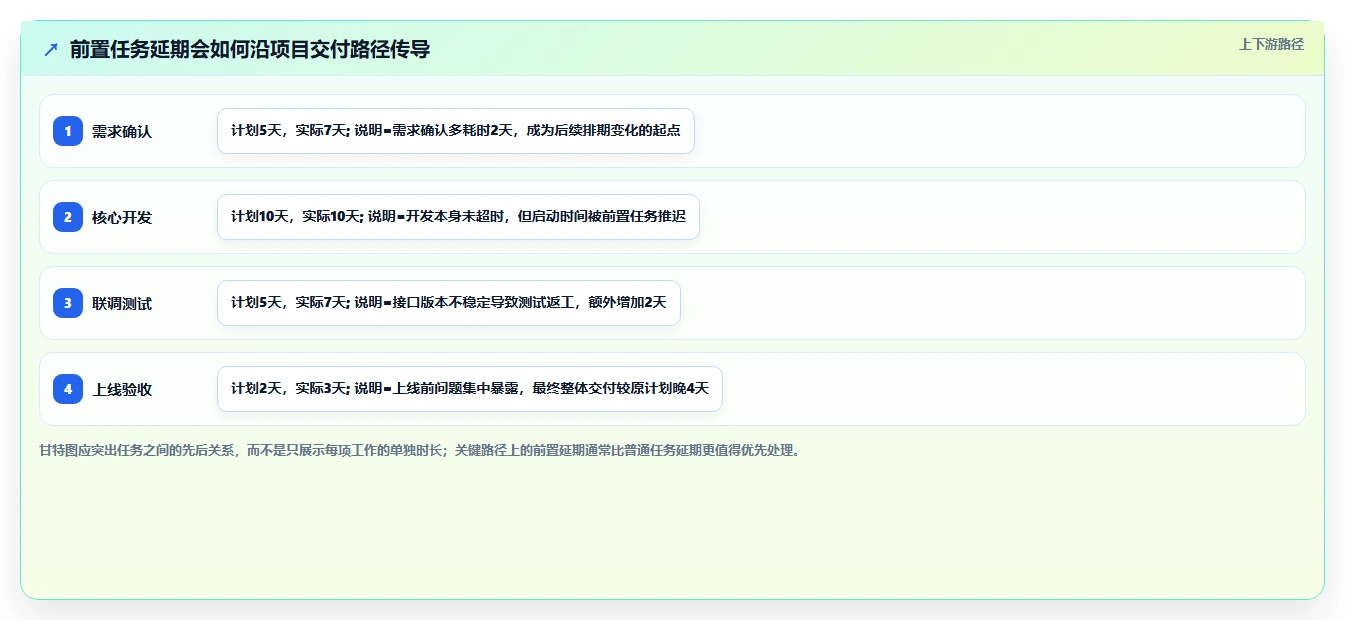This screenshot has height=620, width=1345.
Task: Click the step 4 number badge
Action: [68, 389]
